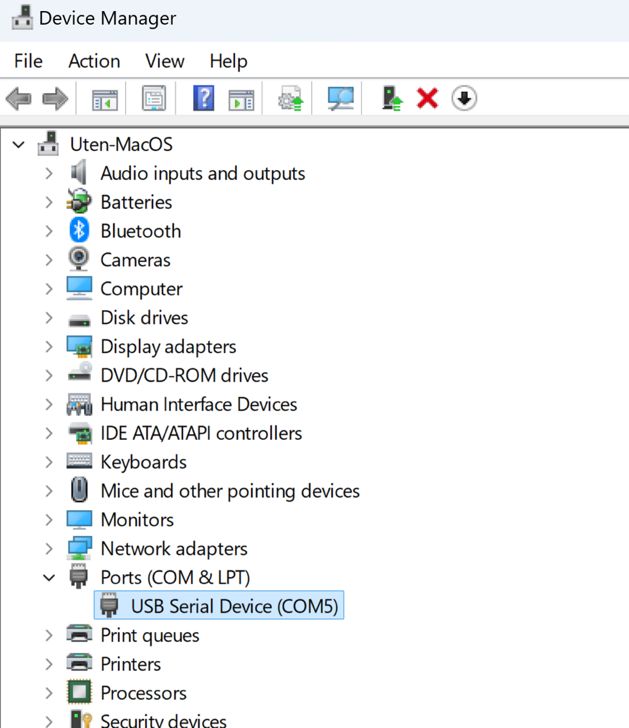Click the Enable device toolbar icon
629x728 pixels.
click(392, 98)
